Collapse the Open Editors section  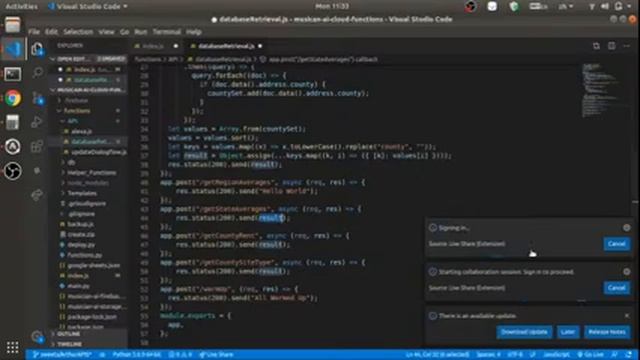89,59
